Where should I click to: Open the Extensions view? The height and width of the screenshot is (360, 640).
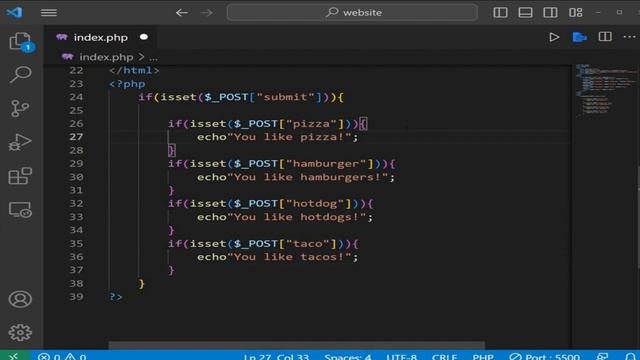(20, 176)
